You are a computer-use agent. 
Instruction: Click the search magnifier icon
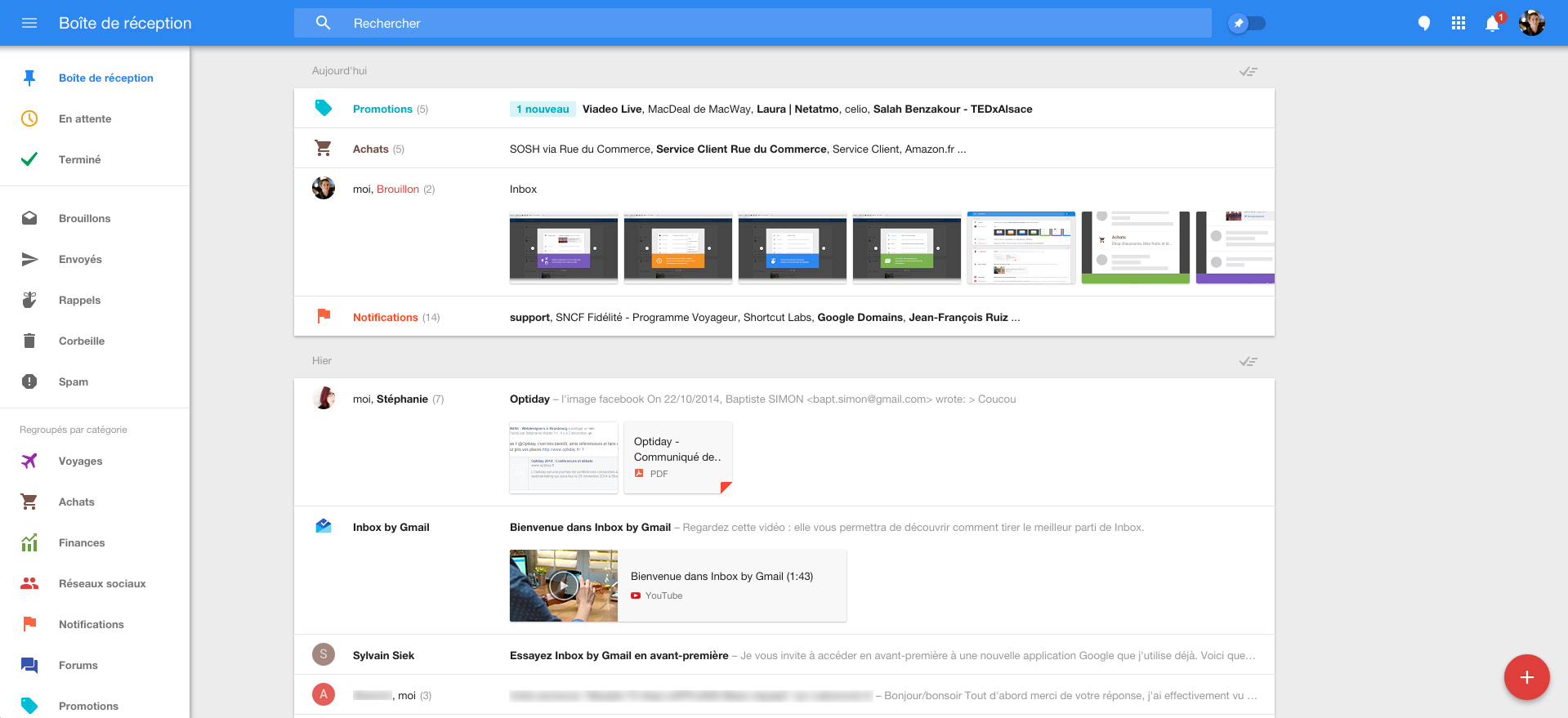(324, 23)
